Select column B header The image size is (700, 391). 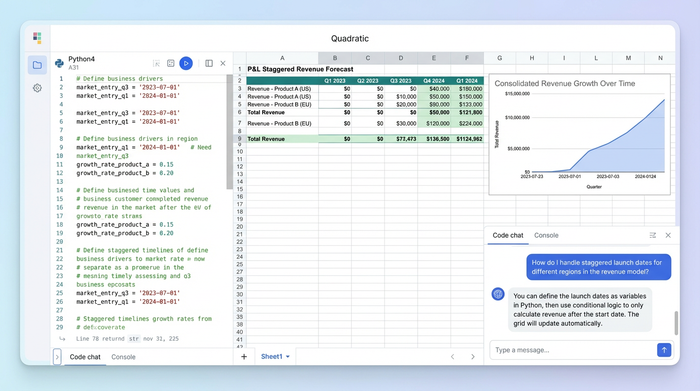pyautogui.click(x=335, y=58)
